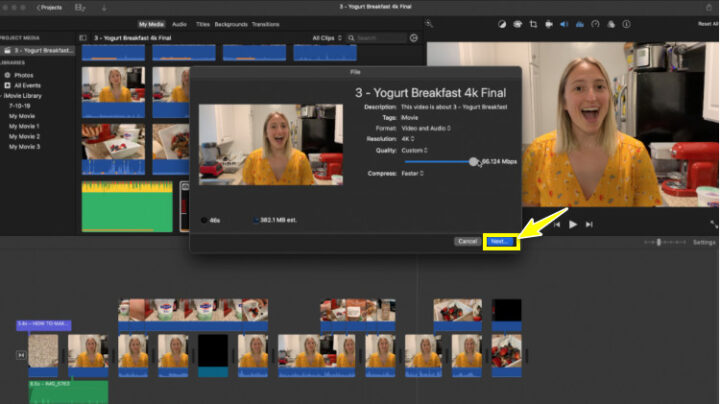
Task: Switch to My Media tab
Action: pyautogui.click(x=151, y=24)
